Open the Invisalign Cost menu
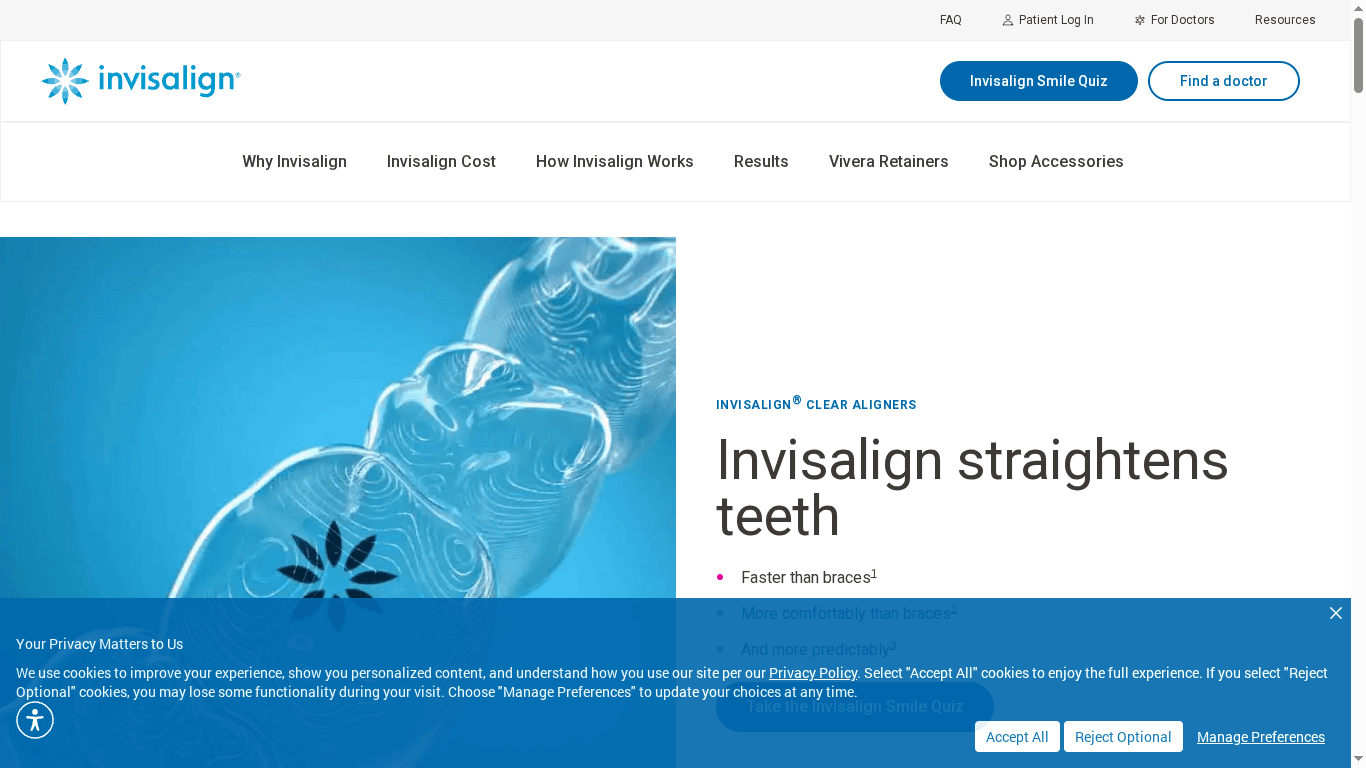The image size is (1366, 768). 441,162
